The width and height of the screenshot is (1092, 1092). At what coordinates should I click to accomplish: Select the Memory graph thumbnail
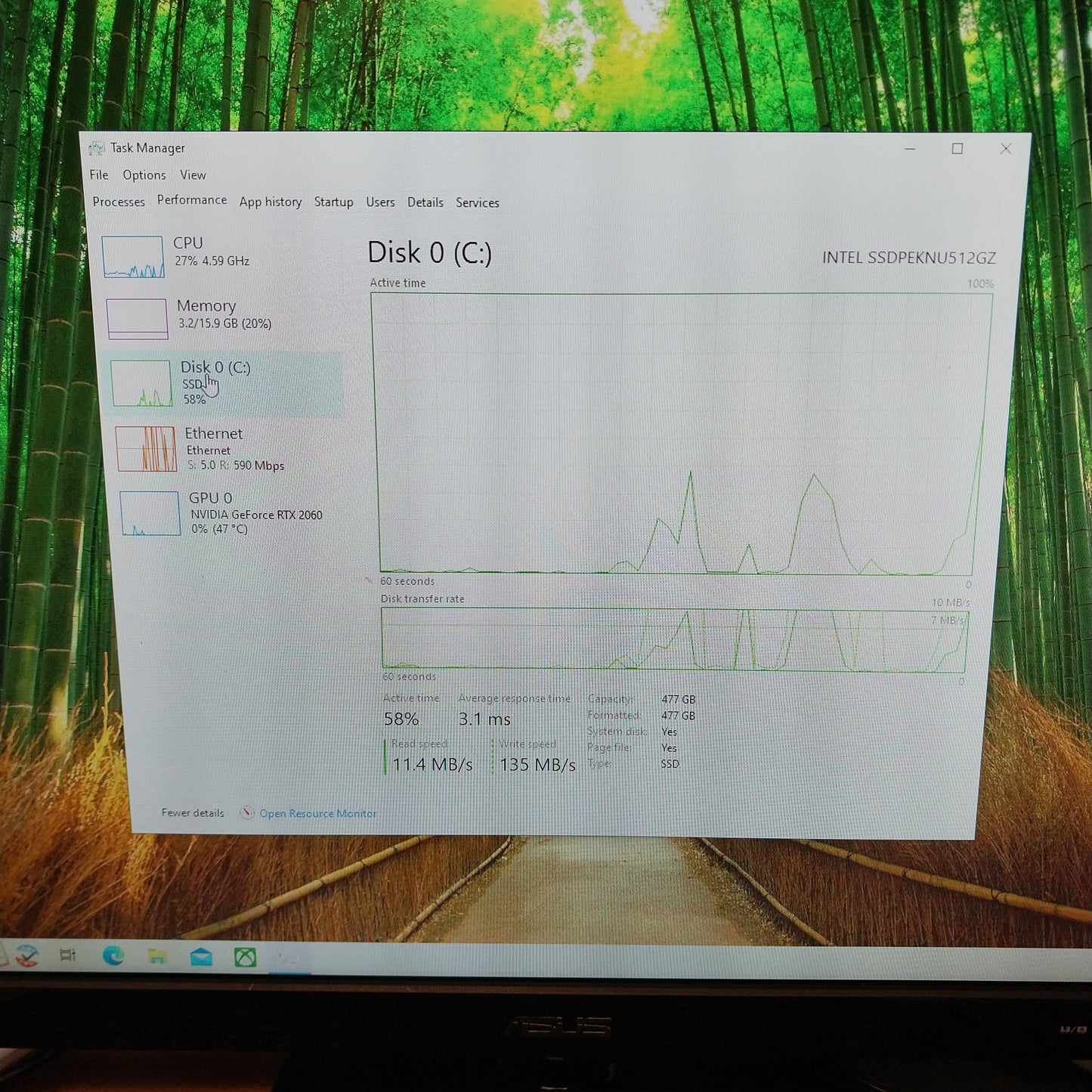click(137, 319)
